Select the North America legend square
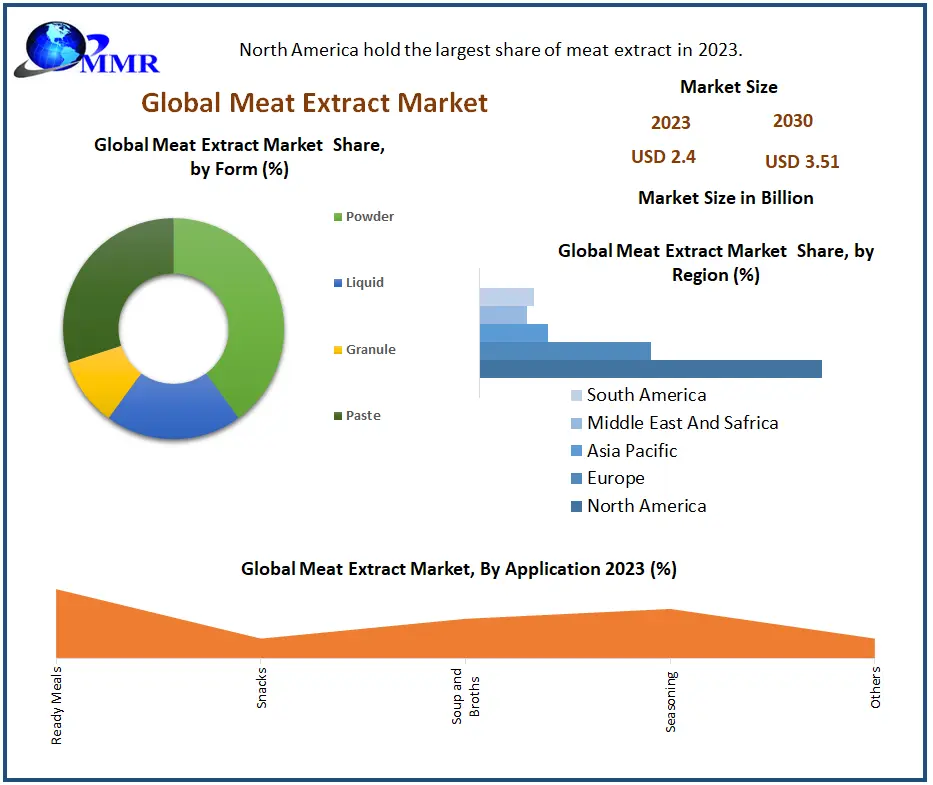The height and width of the screenshot is (785, 933). [x=576, y=506]
